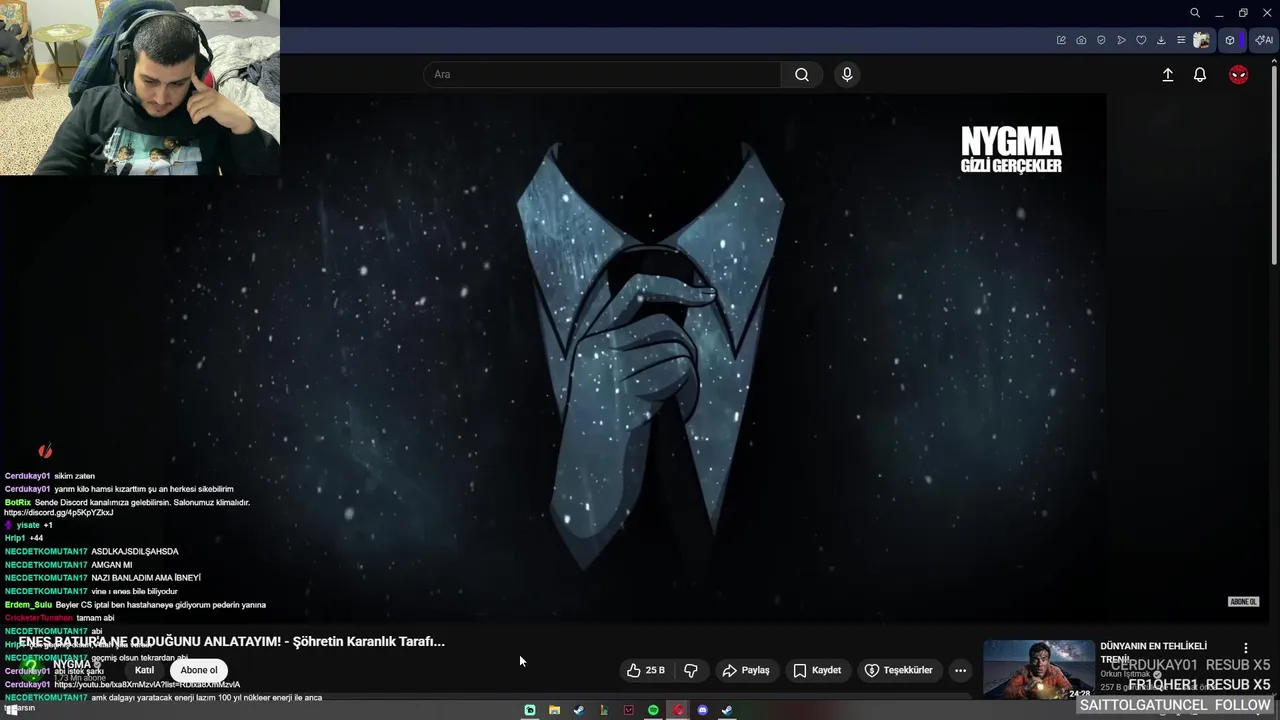Viewport: 1280px width, 720px height.
Task: Open the Spider-Man account avatar menu
Action: pyautogui.click(x=1238, y=75)
